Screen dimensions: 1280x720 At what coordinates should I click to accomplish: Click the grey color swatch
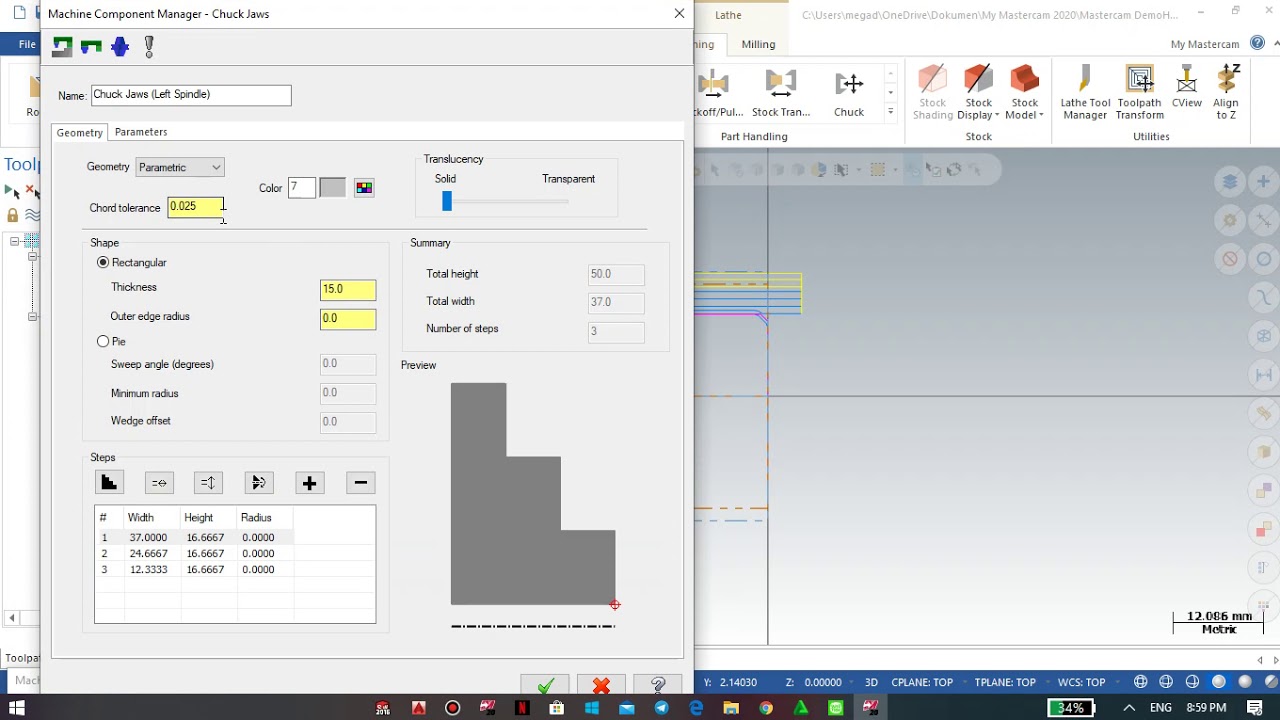click(332, 188)
